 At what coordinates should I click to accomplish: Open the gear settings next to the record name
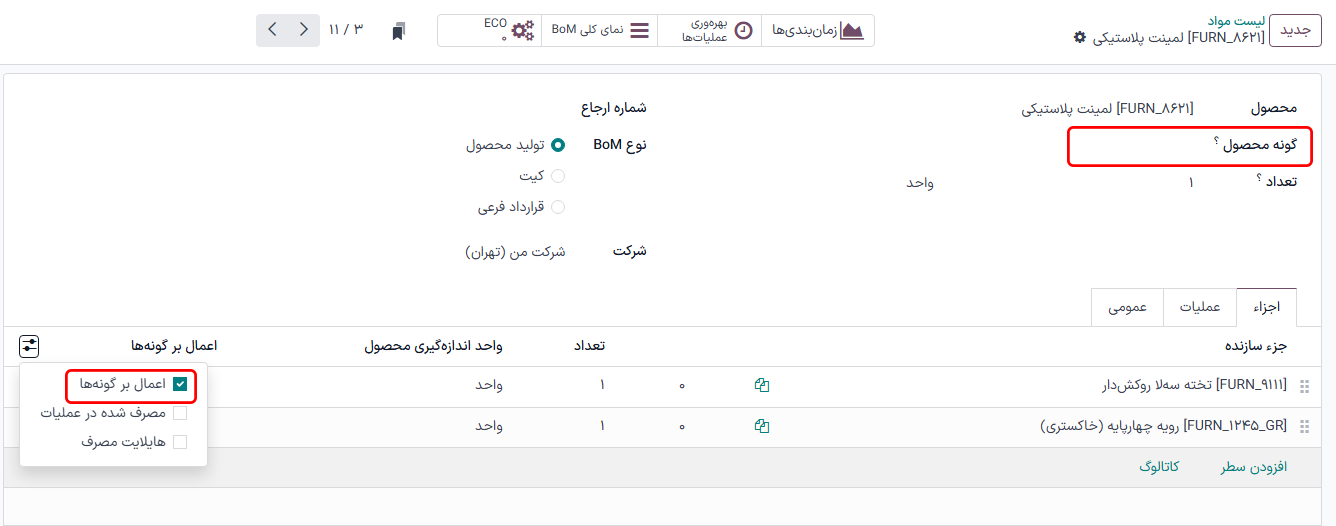(1079, 37)
